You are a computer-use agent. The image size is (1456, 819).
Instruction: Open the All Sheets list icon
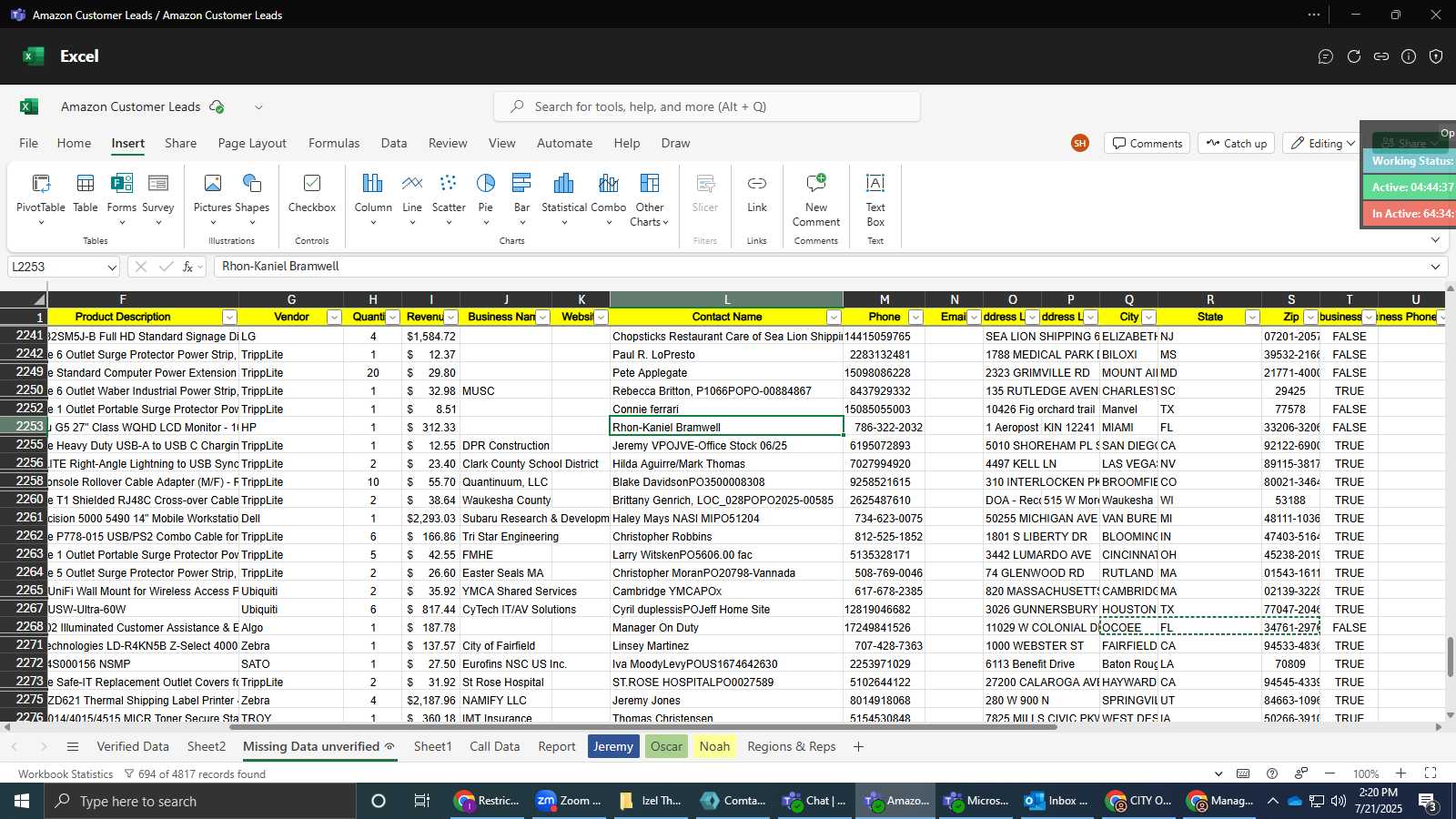click(x=73, y=746)
